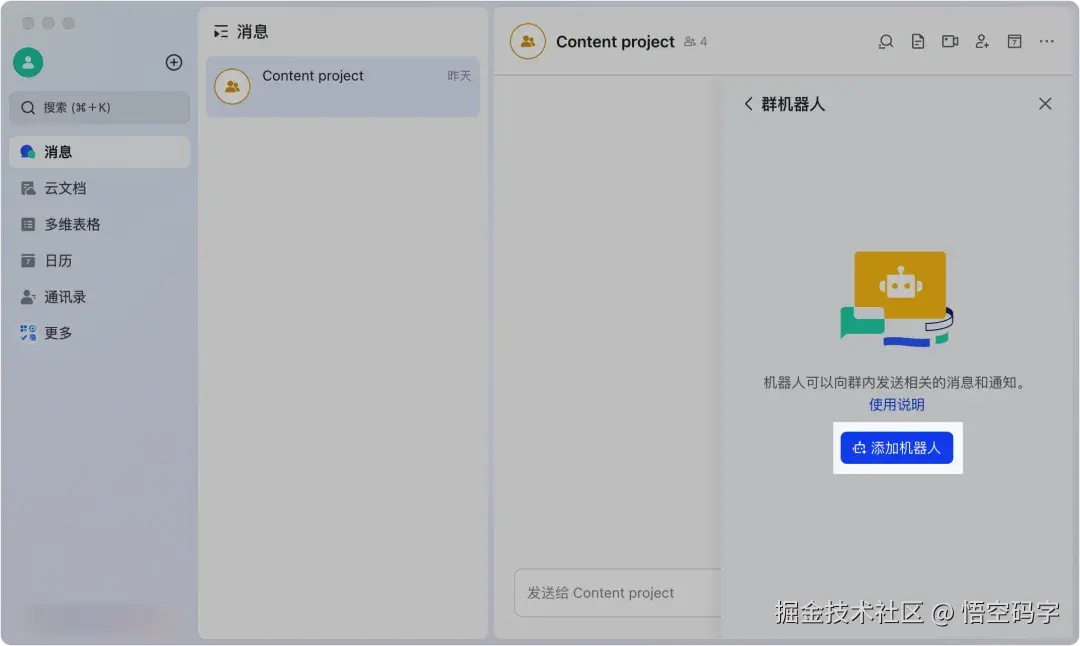Add members to the Content project group

pos(981,41)
